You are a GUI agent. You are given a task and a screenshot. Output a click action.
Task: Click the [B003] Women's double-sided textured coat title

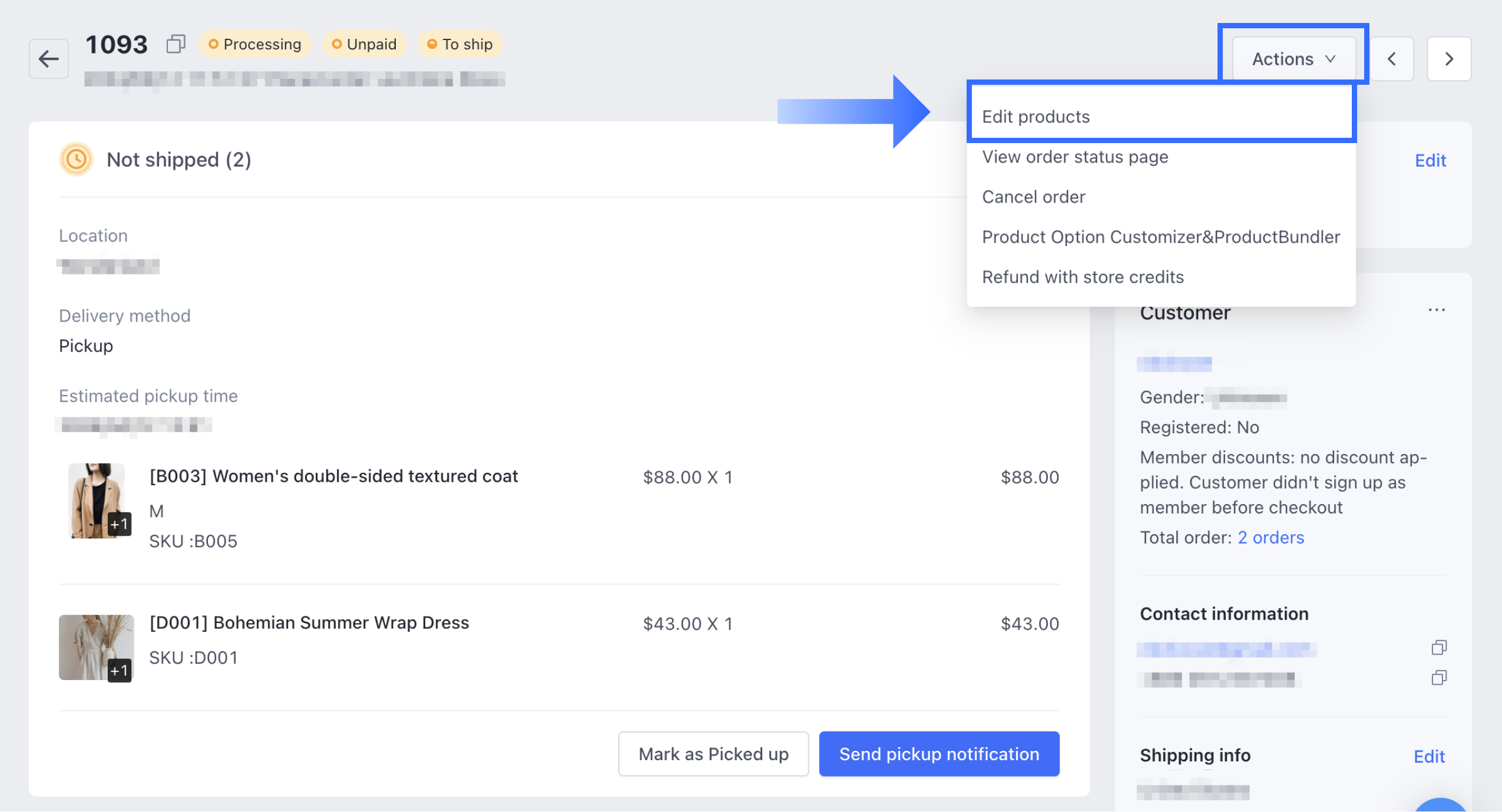[x=333, y=476]
